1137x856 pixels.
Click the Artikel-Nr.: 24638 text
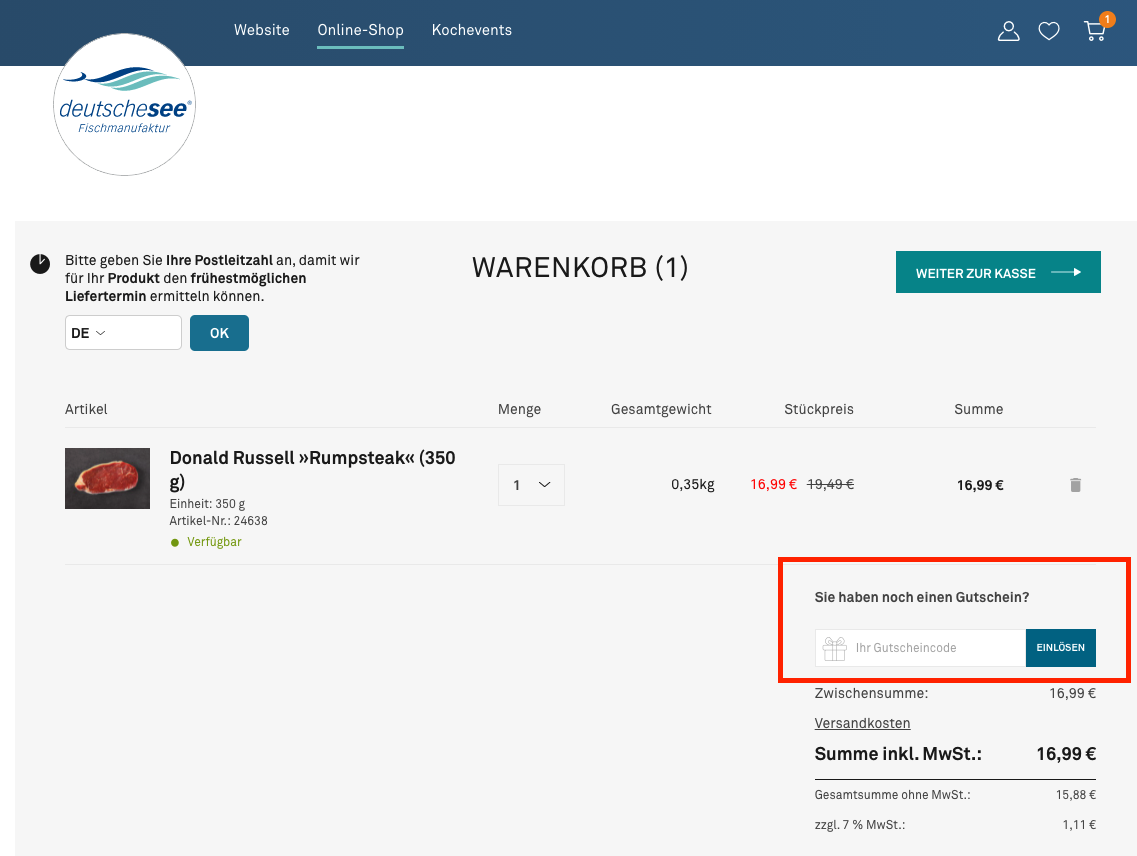coord(218,521)
